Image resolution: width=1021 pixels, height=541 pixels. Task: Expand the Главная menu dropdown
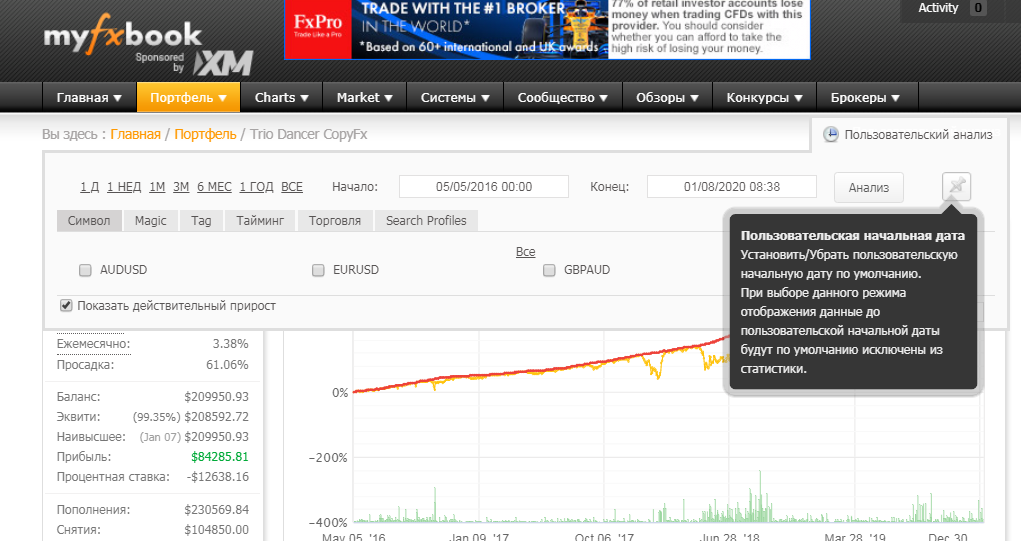tap(89, 98)
